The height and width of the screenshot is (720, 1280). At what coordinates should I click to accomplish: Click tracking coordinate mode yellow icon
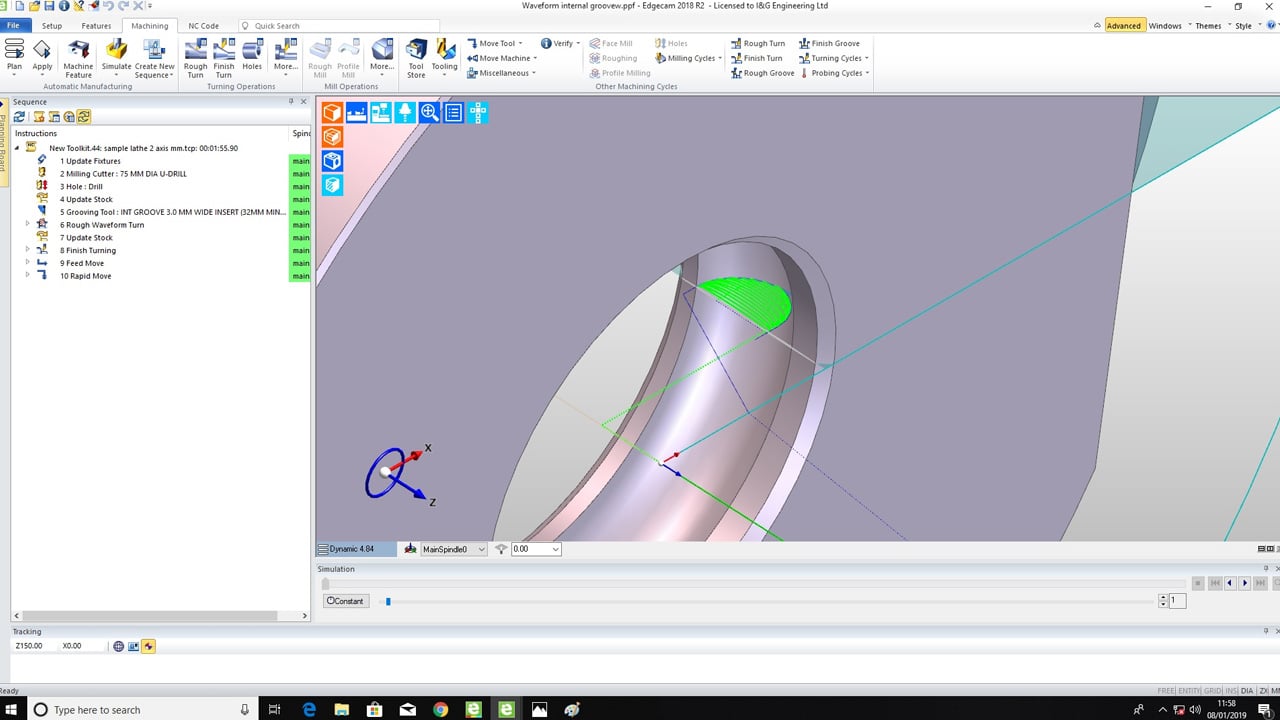(148, 646)
